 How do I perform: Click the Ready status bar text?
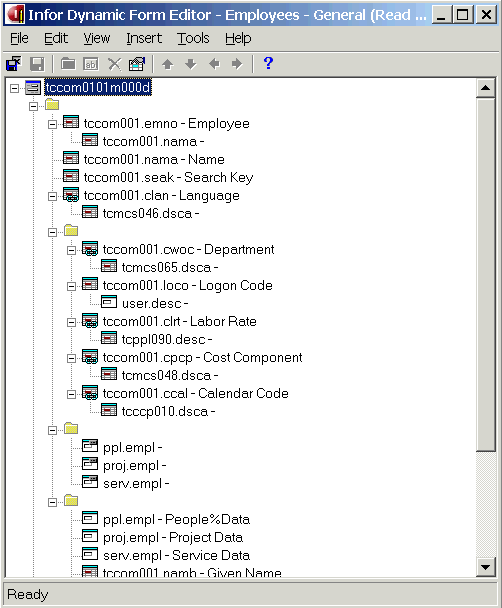pos(28,594)
